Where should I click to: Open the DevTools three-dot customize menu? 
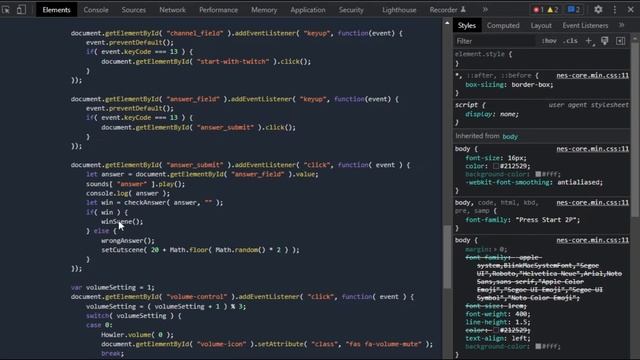(615, 9)
